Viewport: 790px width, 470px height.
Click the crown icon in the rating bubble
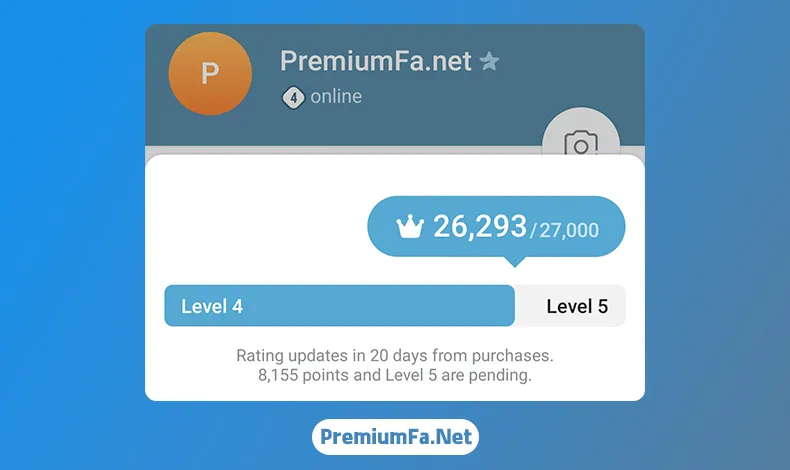click(x=410, y=226)
